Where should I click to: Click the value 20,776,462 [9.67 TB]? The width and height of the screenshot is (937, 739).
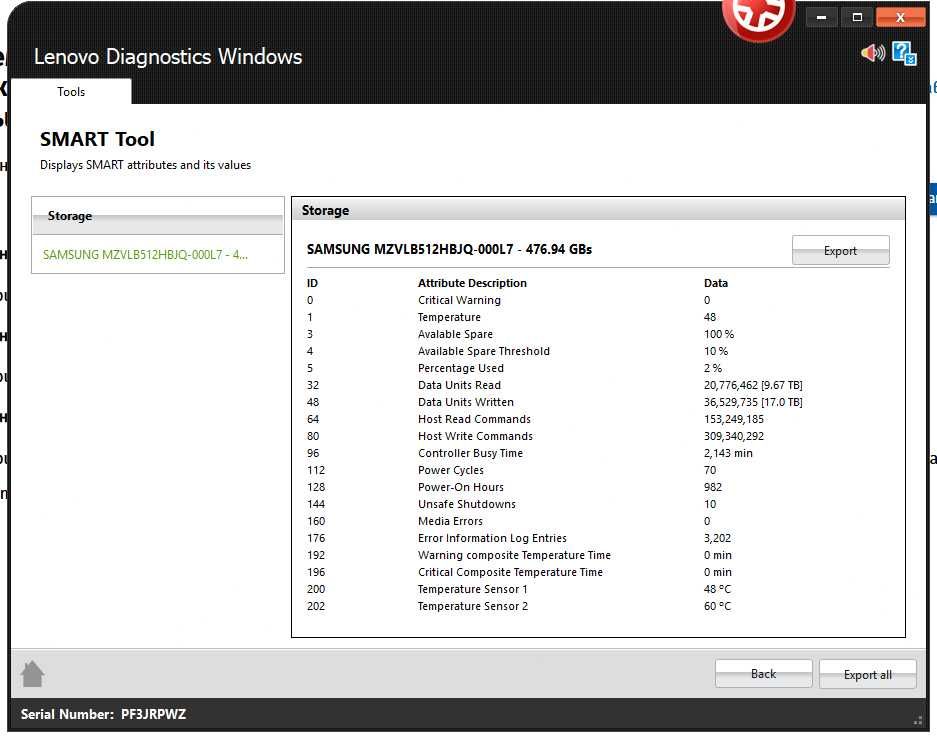click(x=753, y=385)
